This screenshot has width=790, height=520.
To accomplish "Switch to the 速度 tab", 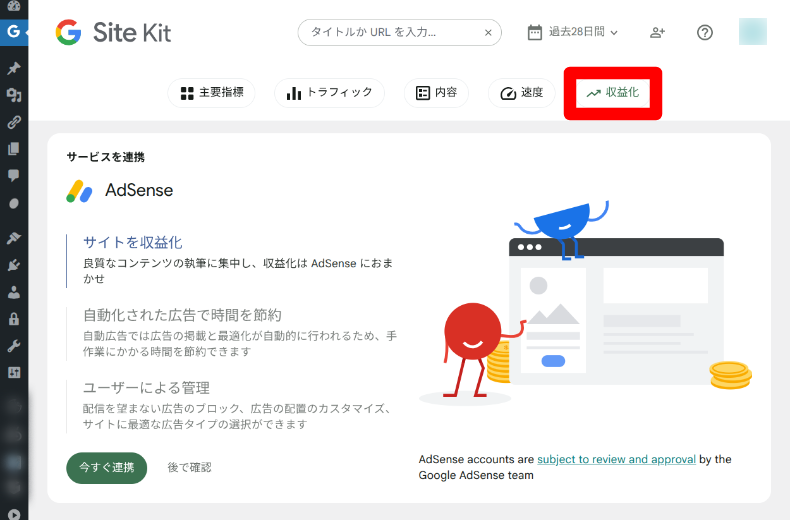I will [x=522, y=93].
